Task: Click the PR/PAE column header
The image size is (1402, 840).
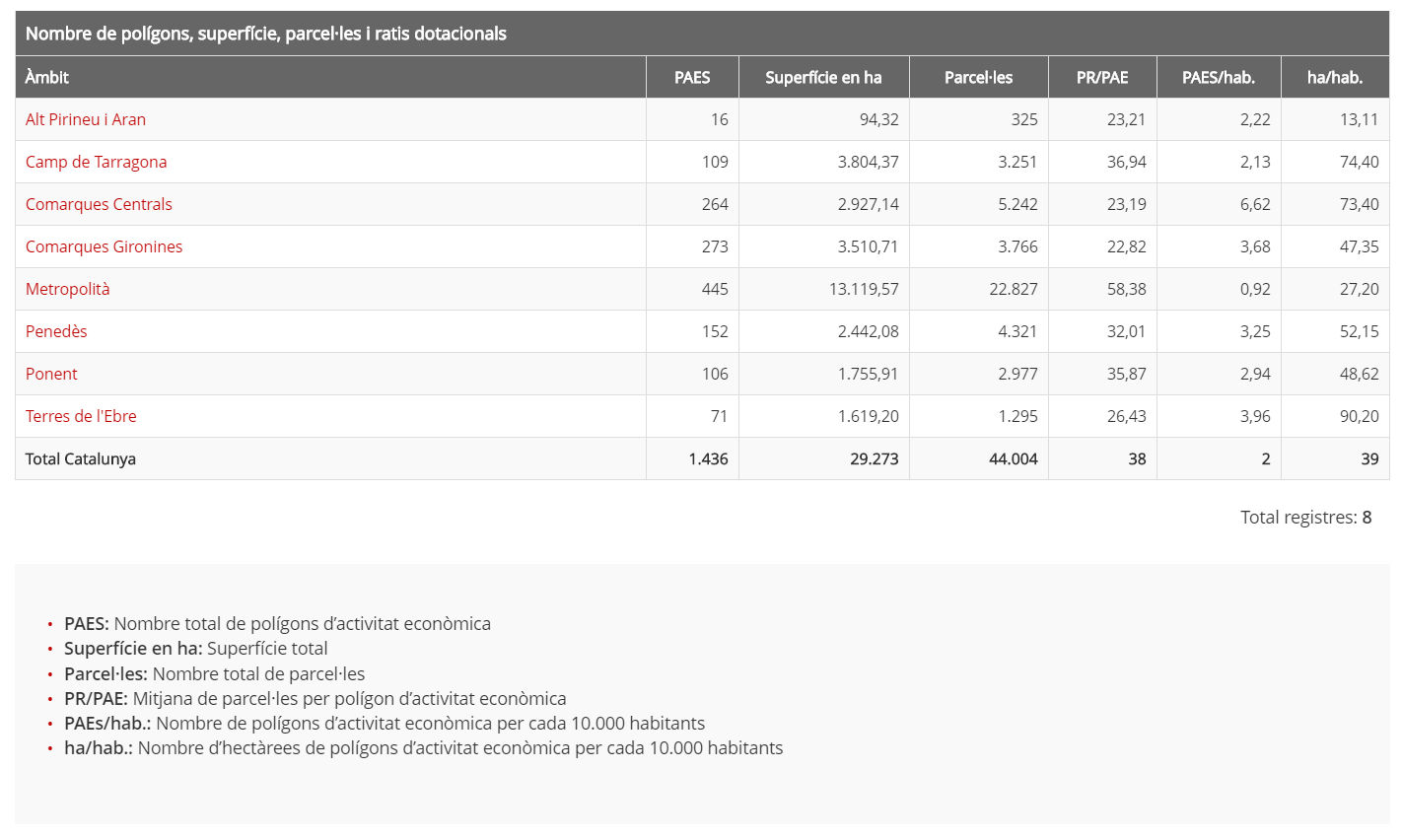Action: (1102, 77)
